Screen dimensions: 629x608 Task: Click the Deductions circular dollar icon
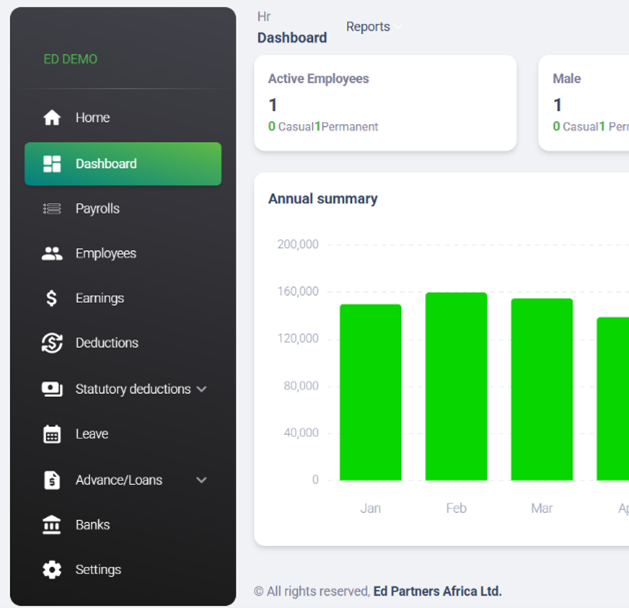(52, 343)
